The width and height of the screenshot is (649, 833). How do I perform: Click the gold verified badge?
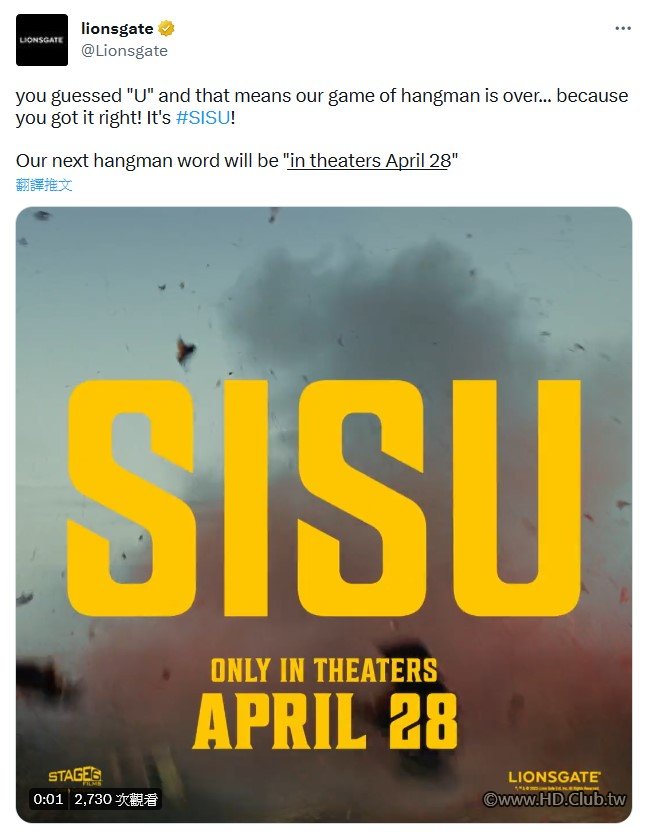166,29
